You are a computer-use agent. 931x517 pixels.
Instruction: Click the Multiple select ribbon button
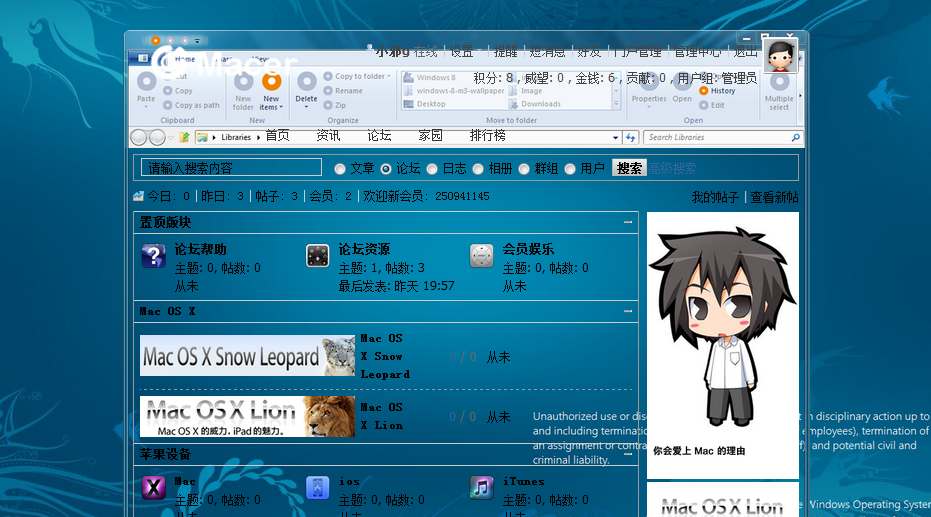[x=779, y=91]
